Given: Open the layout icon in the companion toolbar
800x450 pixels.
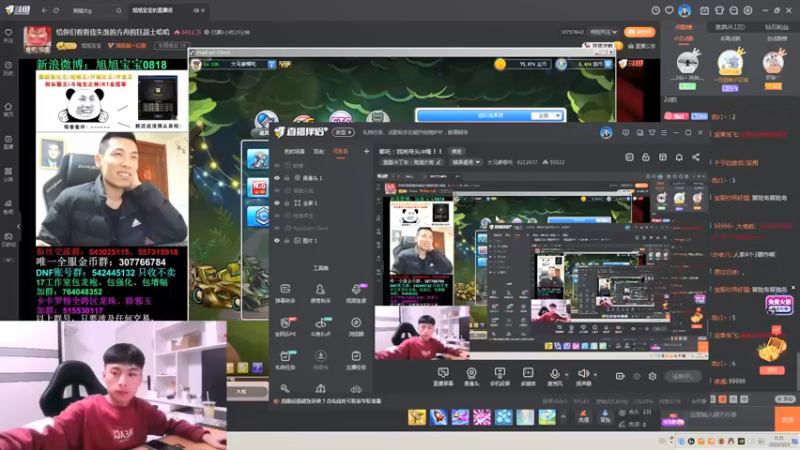Looking at the screenshot, I should pos(663,157).
